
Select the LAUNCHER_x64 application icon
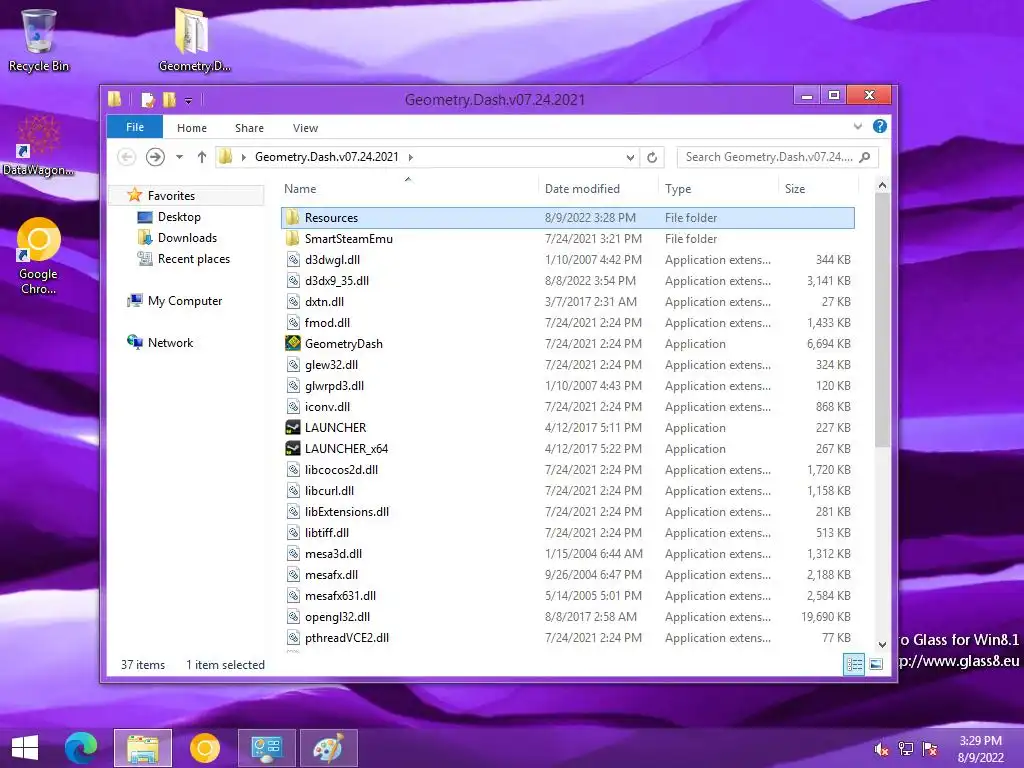tap(293, 449)
